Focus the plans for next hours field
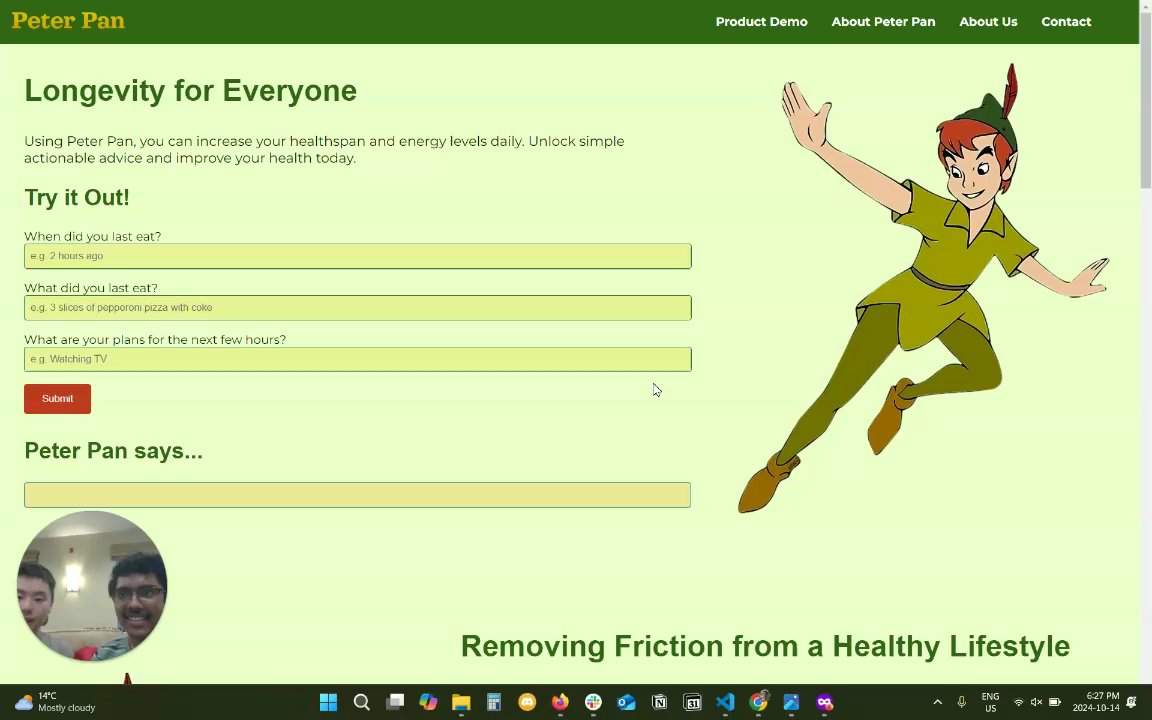The width and height of the screenshot is (1152, 720). (x=358, y=359)
